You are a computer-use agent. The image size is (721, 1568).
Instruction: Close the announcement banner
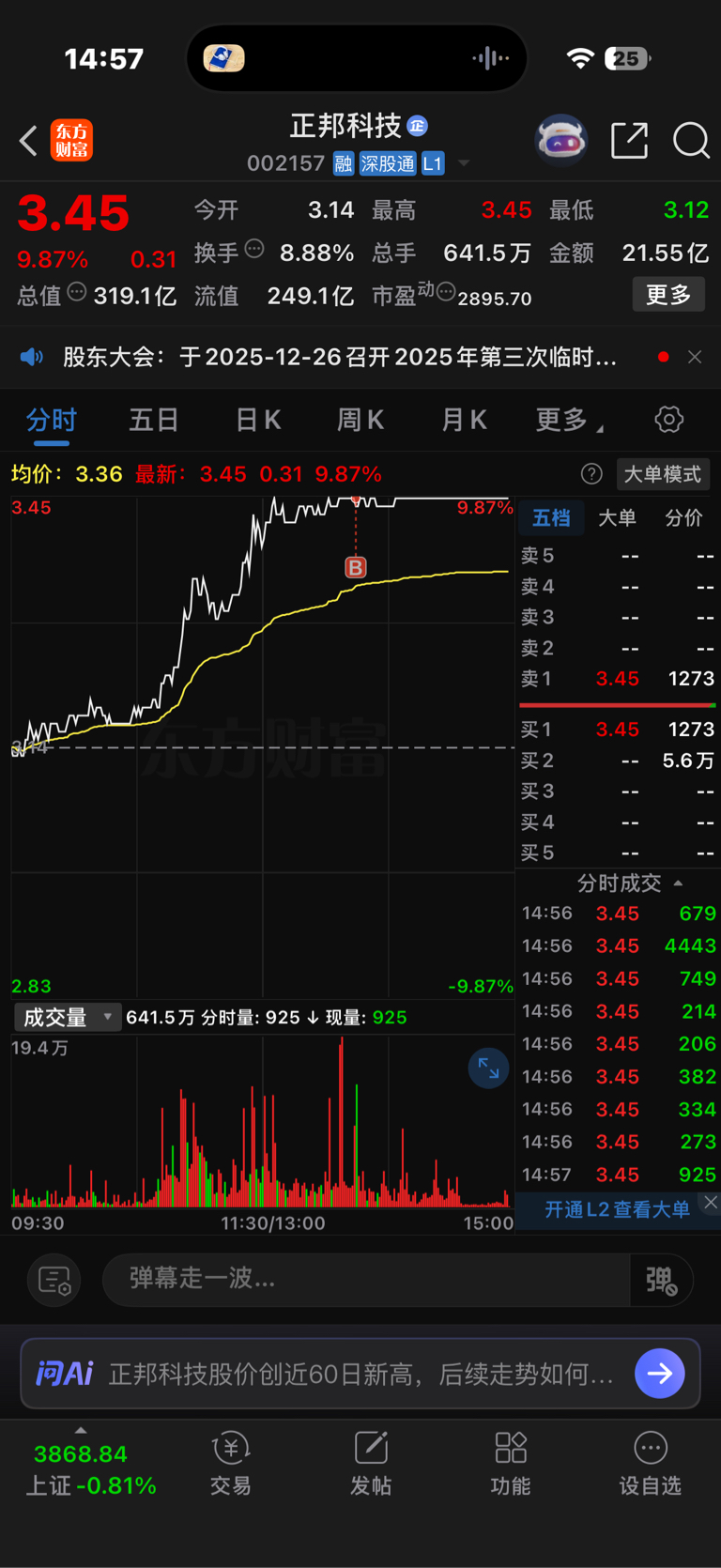(x=695, y=357)
